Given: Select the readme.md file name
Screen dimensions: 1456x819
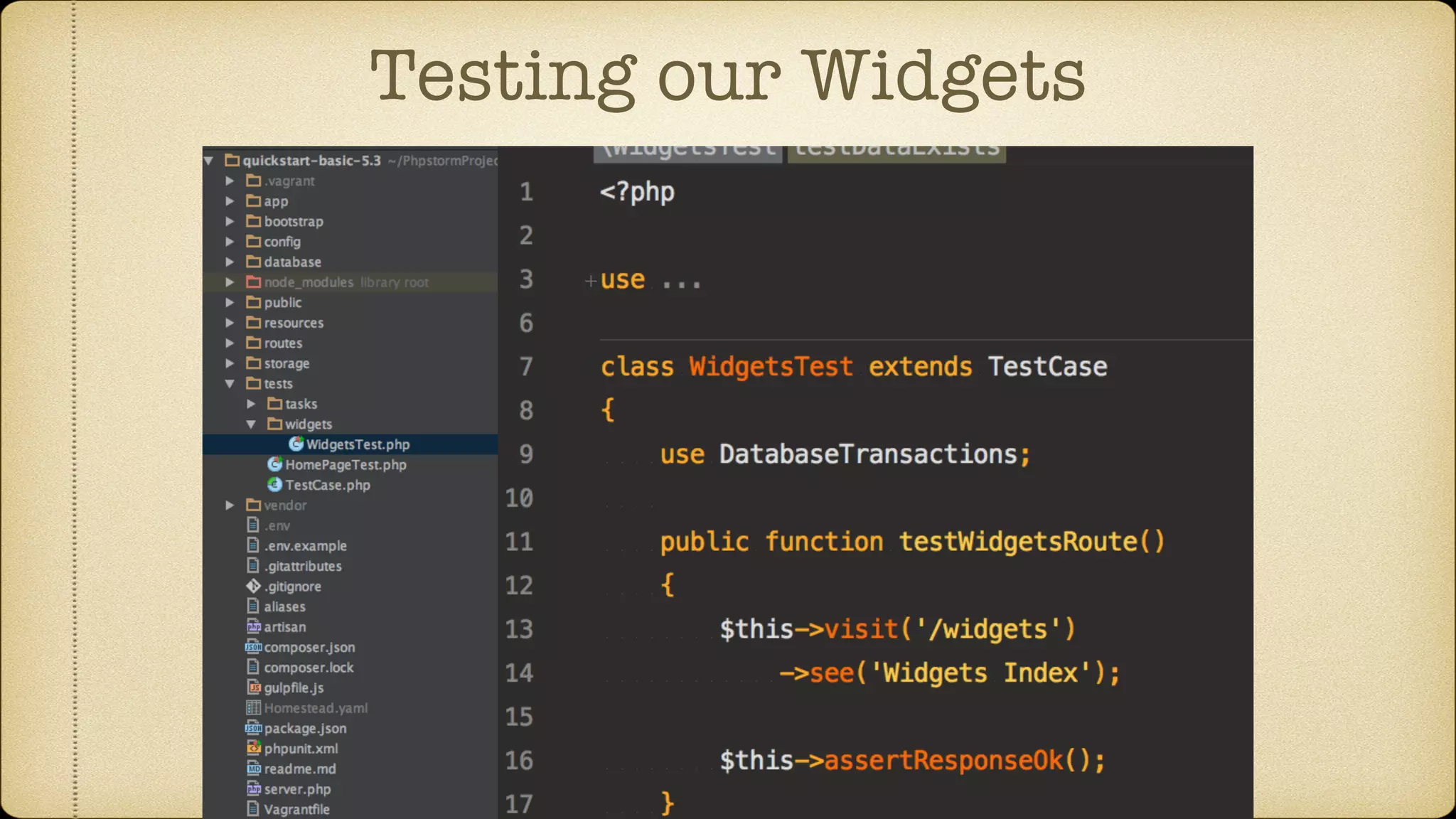Looking at the screenshot, I should click(x=300, y=769).
